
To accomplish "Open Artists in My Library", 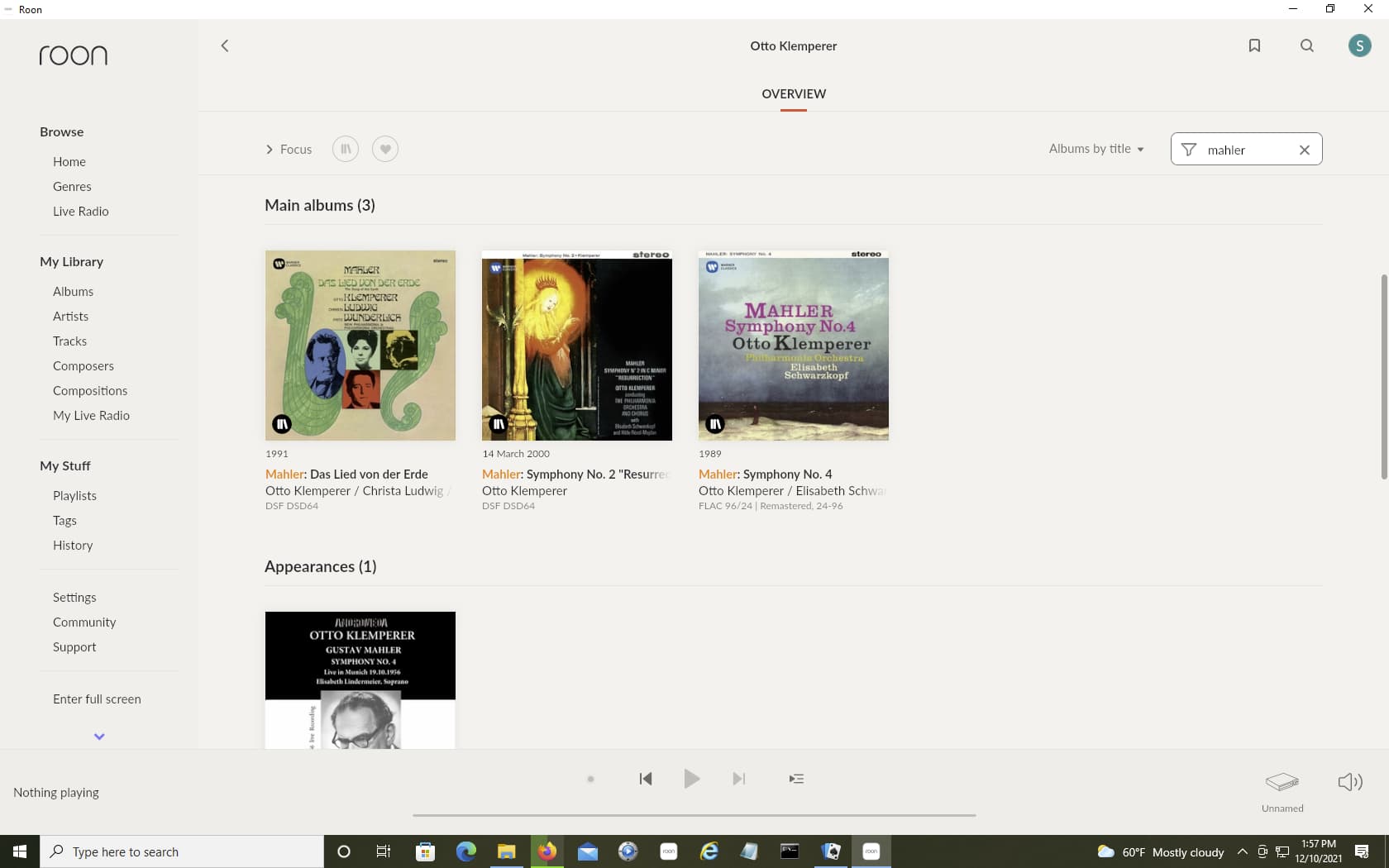I will 70,316.
